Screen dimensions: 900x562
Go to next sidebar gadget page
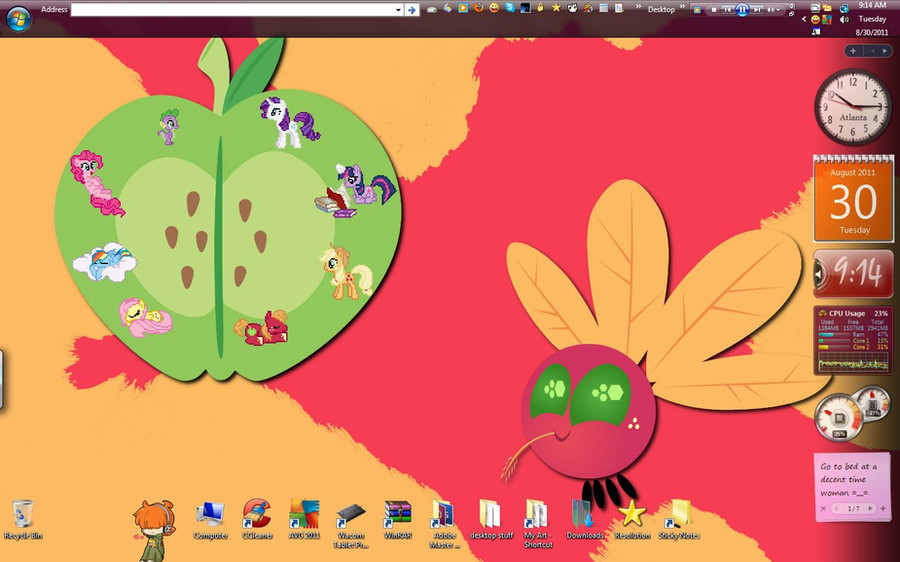point(885,51)
